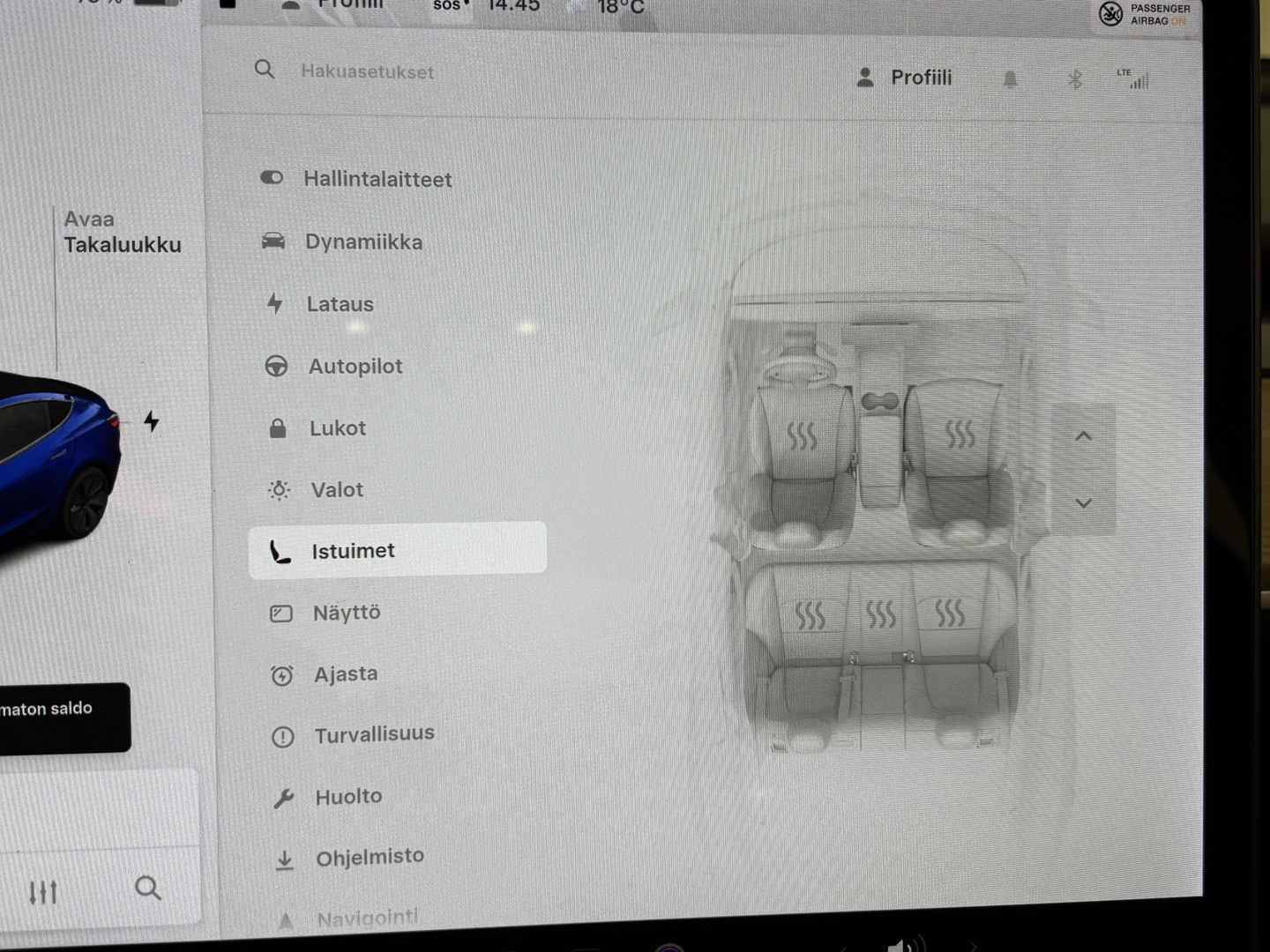1270x952 pixels.
Task: Click the up chevron beside the seat map
Action: tap(1083, 435)
